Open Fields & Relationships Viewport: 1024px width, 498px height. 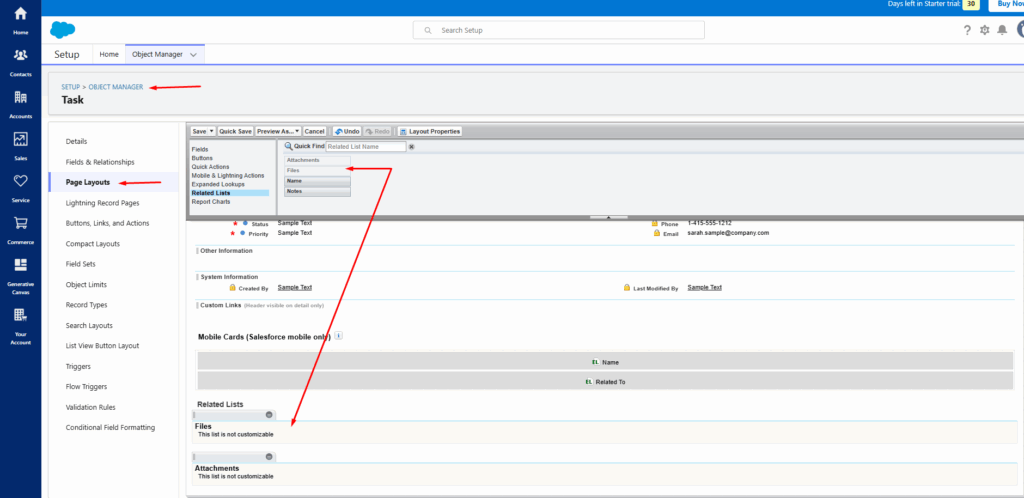100,162
